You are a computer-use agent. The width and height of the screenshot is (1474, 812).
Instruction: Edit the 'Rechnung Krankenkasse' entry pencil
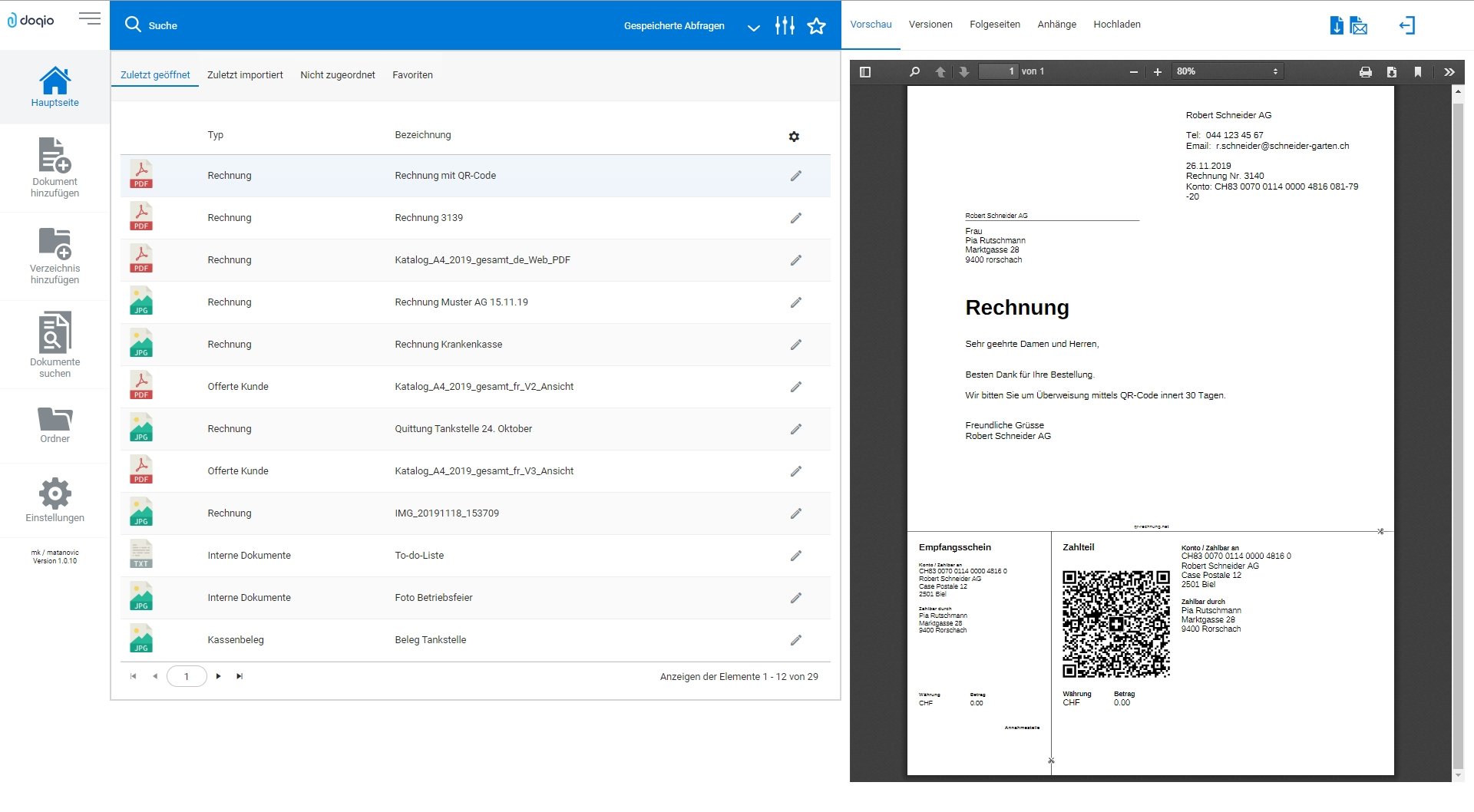coord(796,345)
